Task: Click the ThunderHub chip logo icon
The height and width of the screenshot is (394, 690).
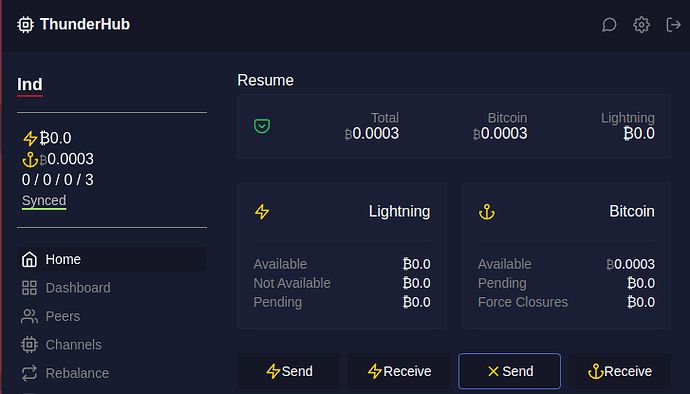Action: pyautogui.click(x=25, y=25)
